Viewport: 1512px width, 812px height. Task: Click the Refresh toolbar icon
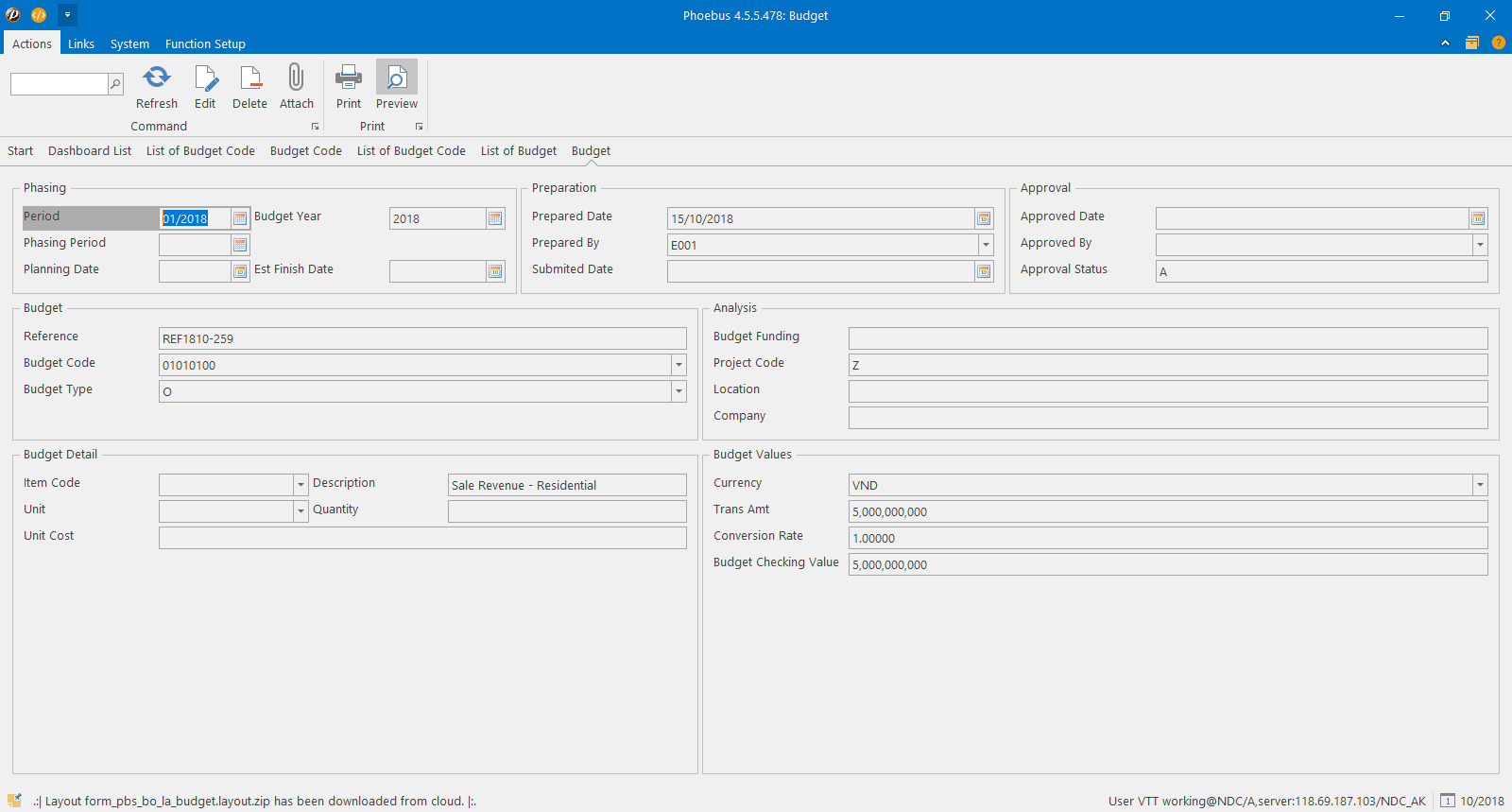(x=157, y=77)
